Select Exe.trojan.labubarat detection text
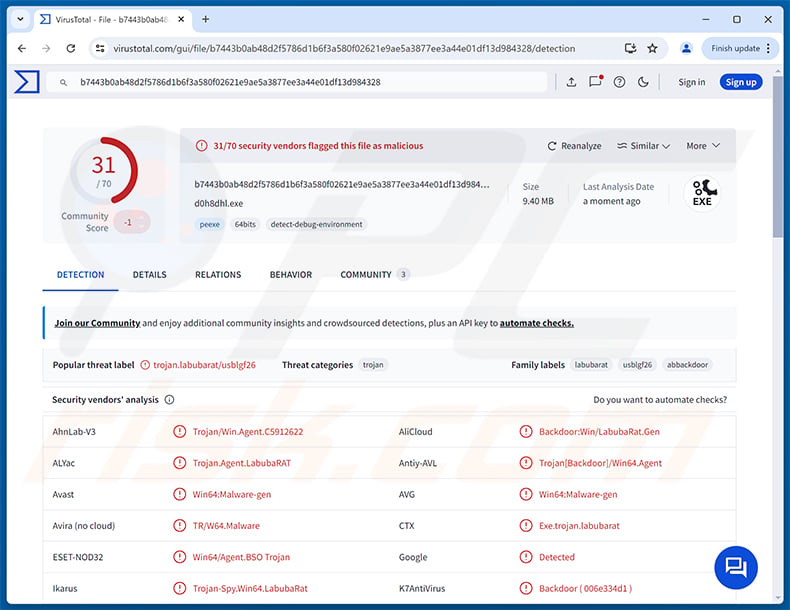Image resolution: width=790 pixels, height=610 pixels. click(x=579, y=525)
